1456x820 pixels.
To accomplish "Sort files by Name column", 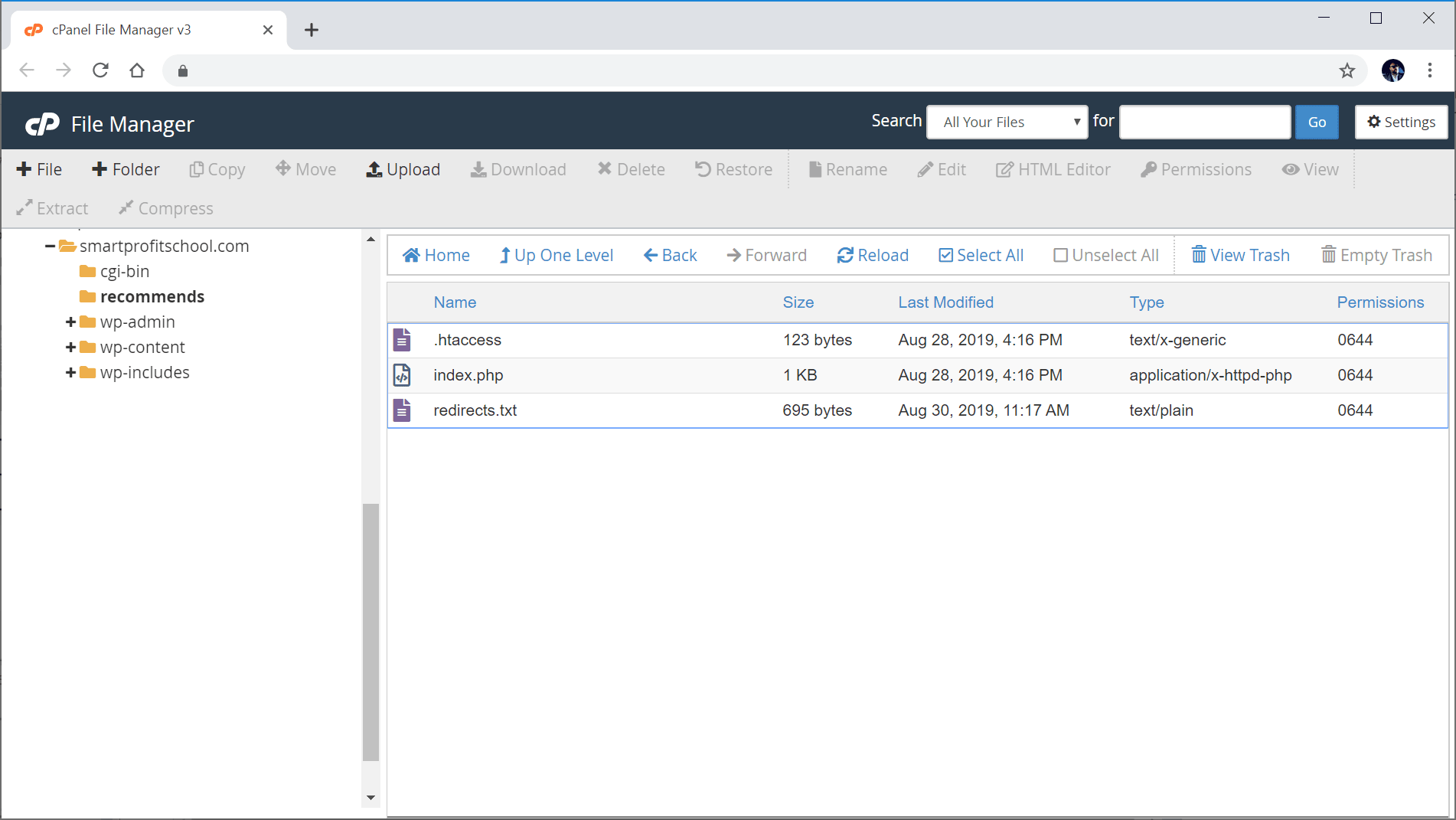I will [455, 302].
